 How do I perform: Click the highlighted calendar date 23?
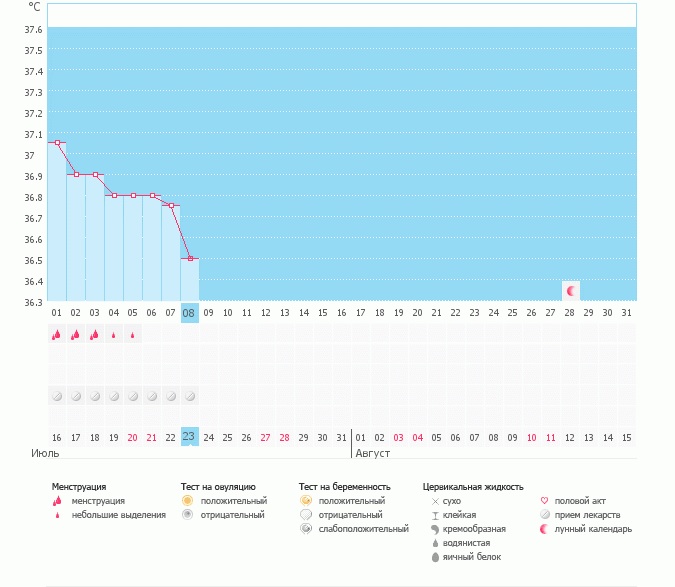point(189,436)
